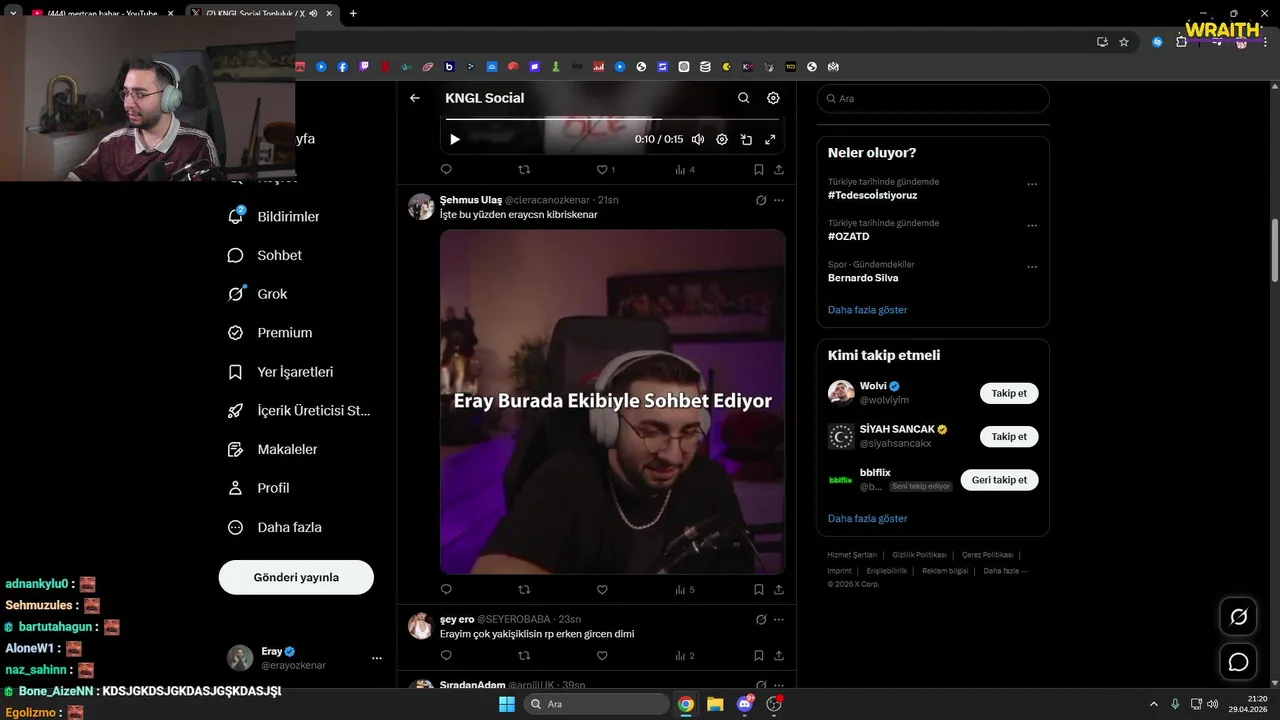The height and width of the screenshot is (720, 1280).
Task: Open Discord from the taskbar
Action: point(745,704)
